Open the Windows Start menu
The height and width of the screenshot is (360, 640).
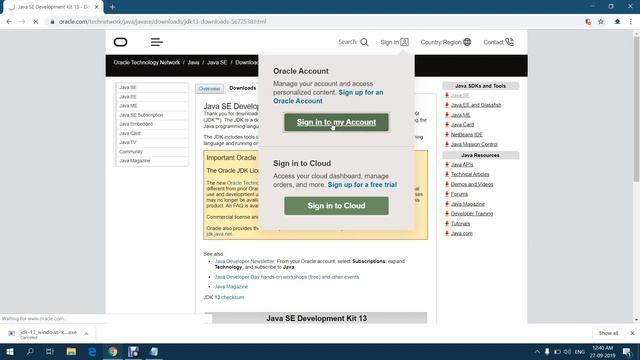click(10, 351)
